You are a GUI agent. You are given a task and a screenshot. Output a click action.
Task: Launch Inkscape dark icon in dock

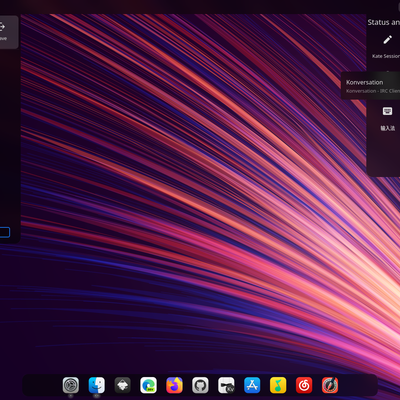coord(123,385)
